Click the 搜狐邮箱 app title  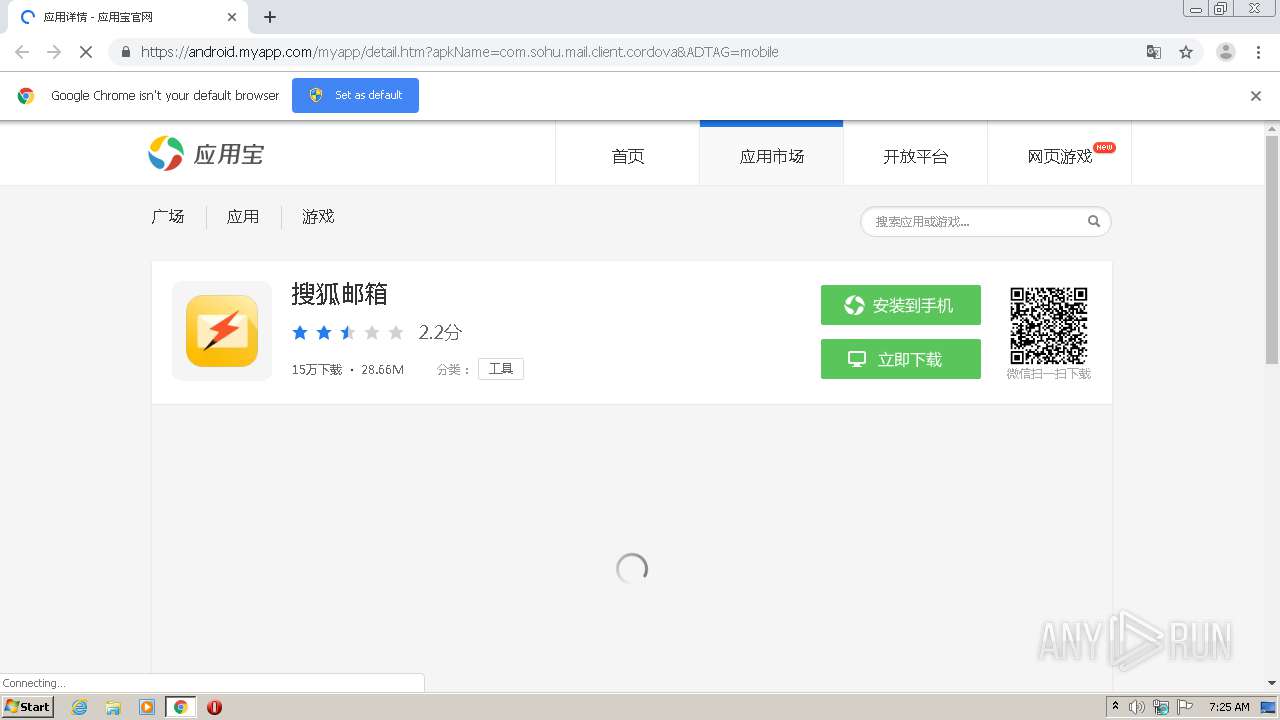[339, 294]
